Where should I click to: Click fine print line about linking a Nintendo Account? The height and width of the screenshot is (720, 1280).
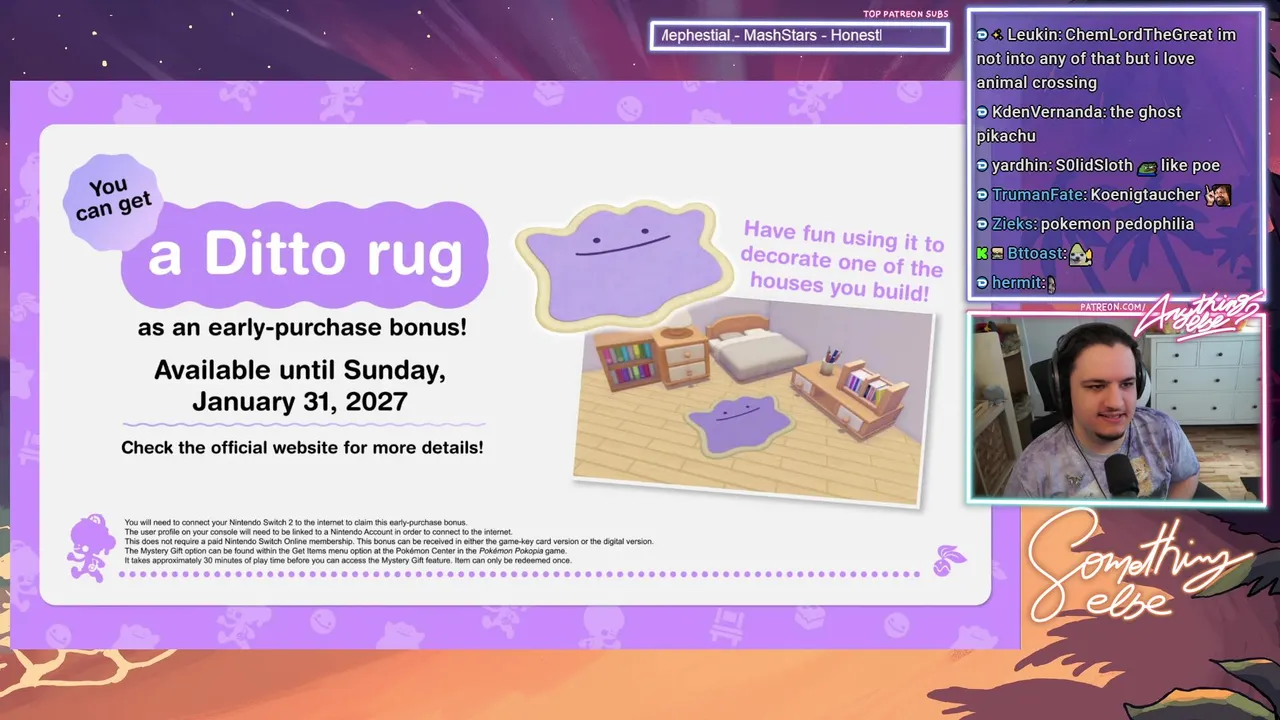318,532
